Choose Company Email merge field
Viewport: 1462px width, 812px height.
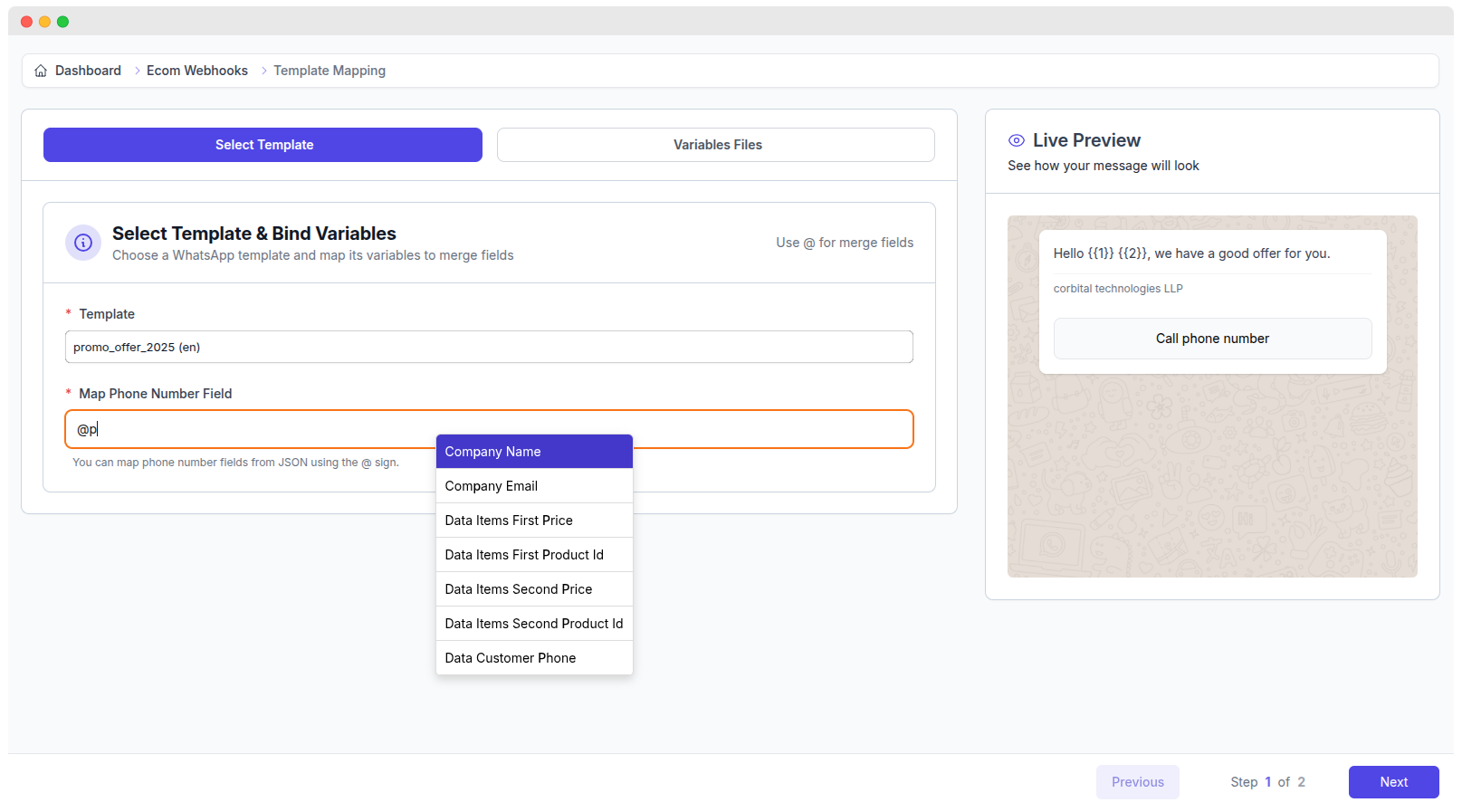click(x=534, y=486)
